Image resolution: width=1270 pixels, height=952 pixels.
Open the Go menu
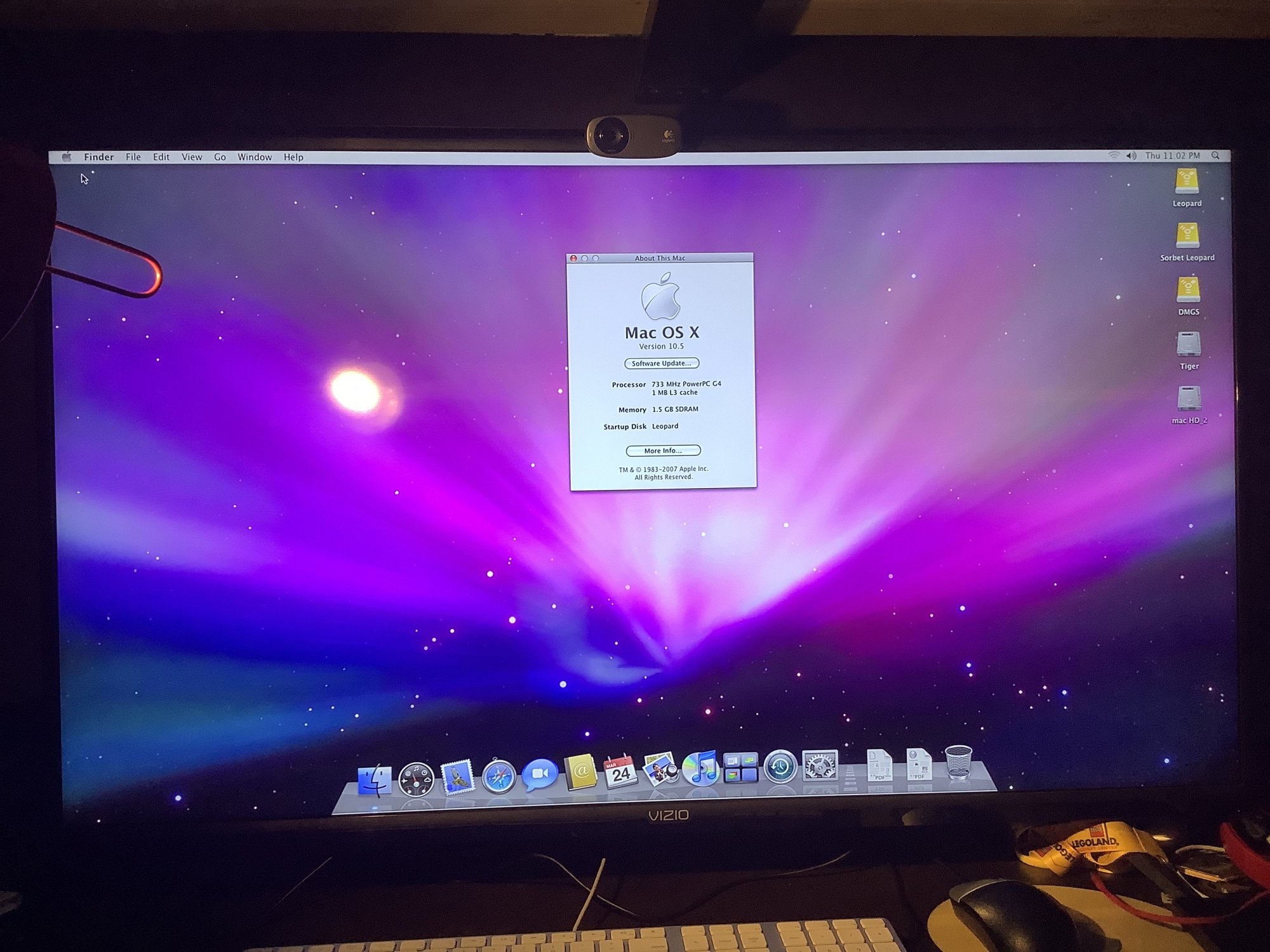click(x=220, y=157)
